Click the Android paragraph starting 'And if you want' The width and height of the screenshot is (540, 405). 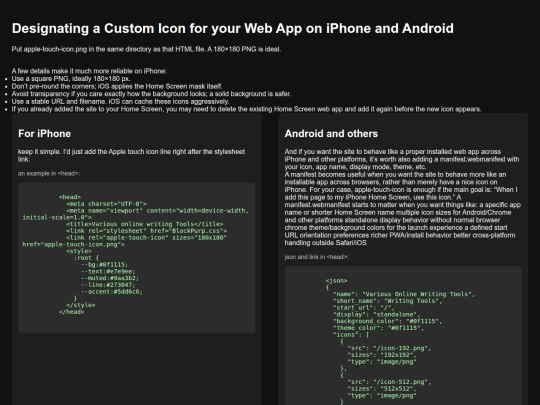(x=402, y=159)
